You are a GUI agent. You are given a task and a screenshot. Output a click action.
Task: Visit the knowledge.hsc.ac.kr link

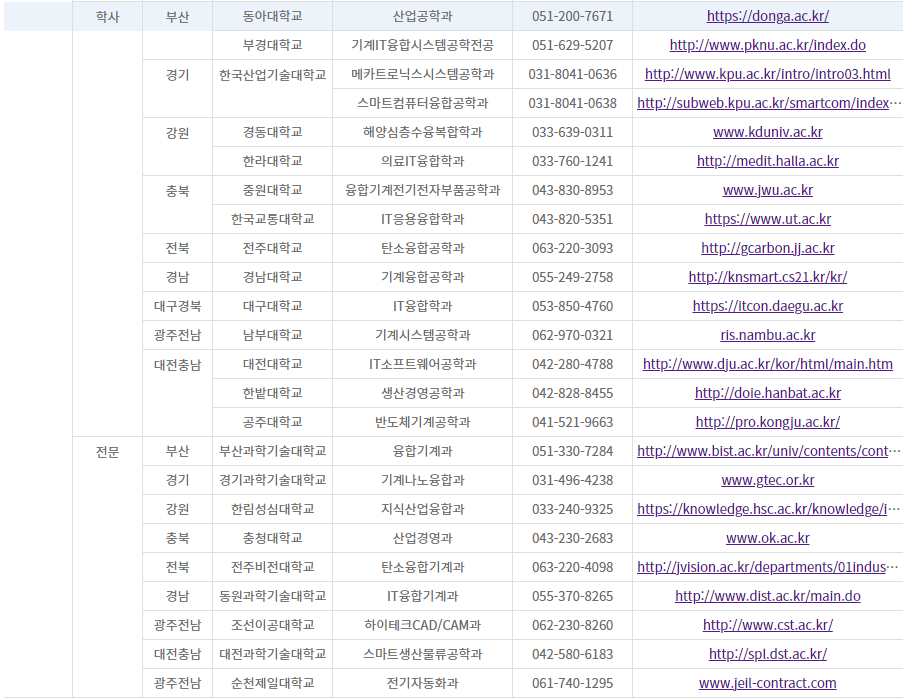tap(769, 509)
